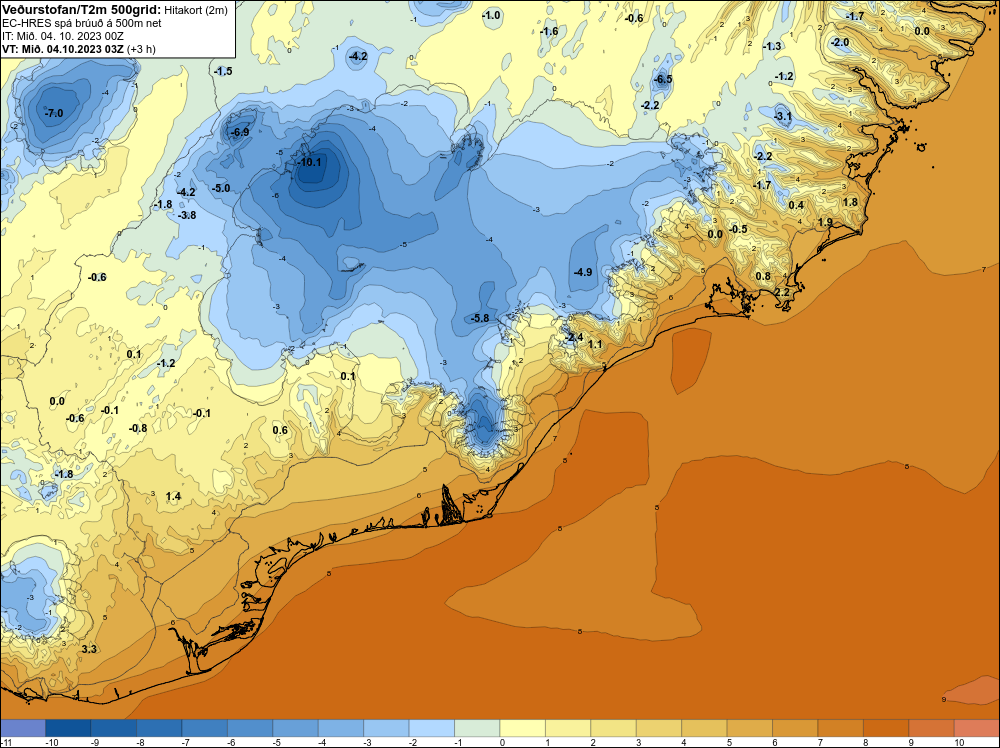The image size is (1000, 748).
Task: Click the 1.4 temperature label
Action: pos(173,497)
